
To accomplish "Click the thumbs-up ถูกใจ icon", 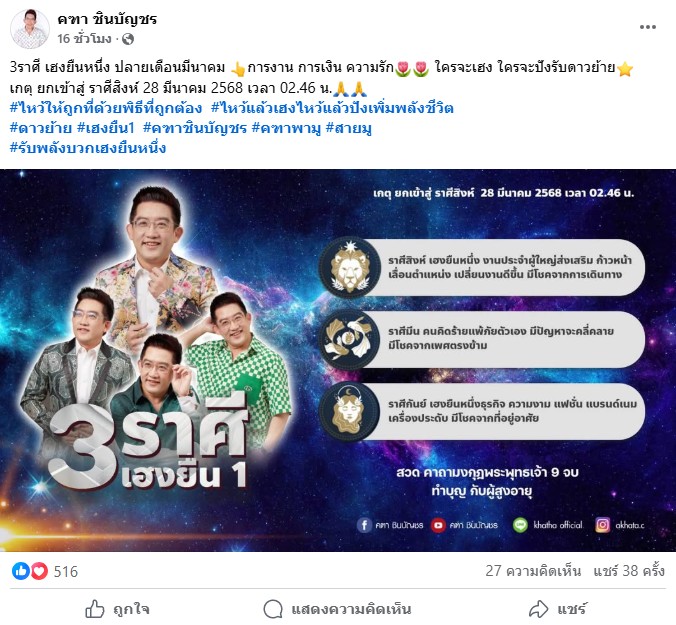I will (94, 609).
